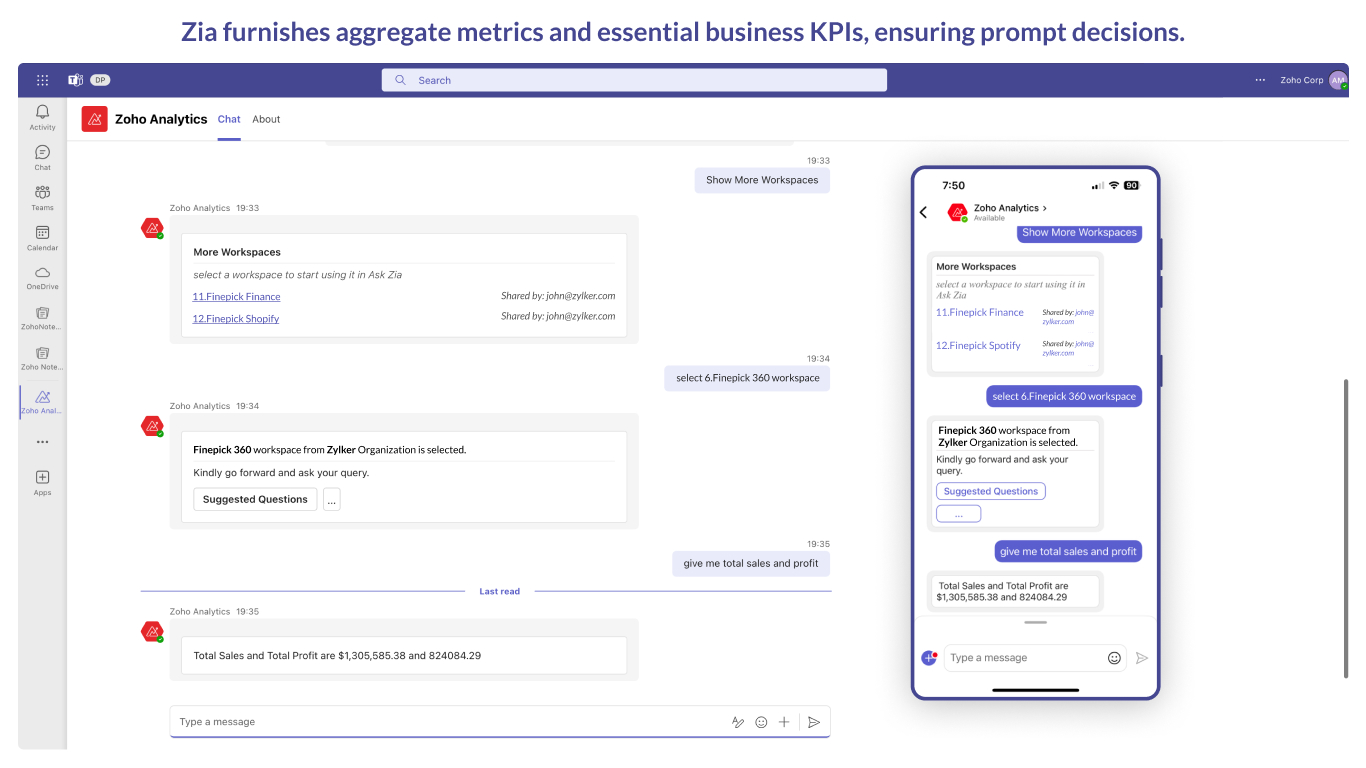Open 11.Finepick Finance workspace link
The width and height of the screenshot is (1366, 768).
(236, 297)
